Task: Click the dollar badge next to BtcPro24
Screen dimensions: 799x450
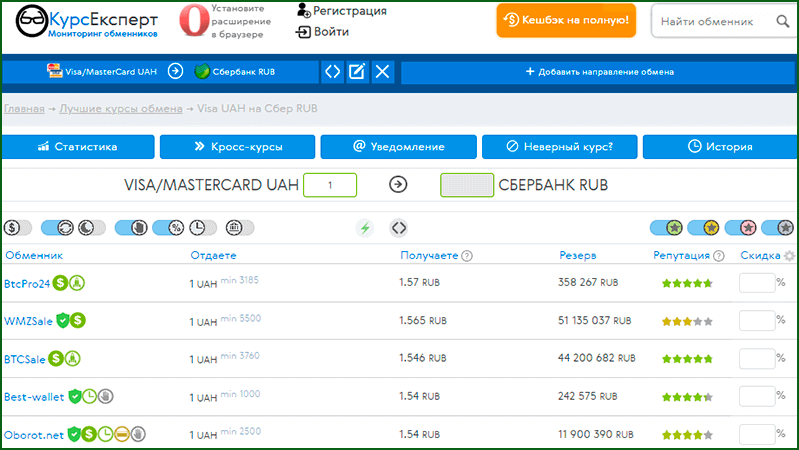Action: 60,283
